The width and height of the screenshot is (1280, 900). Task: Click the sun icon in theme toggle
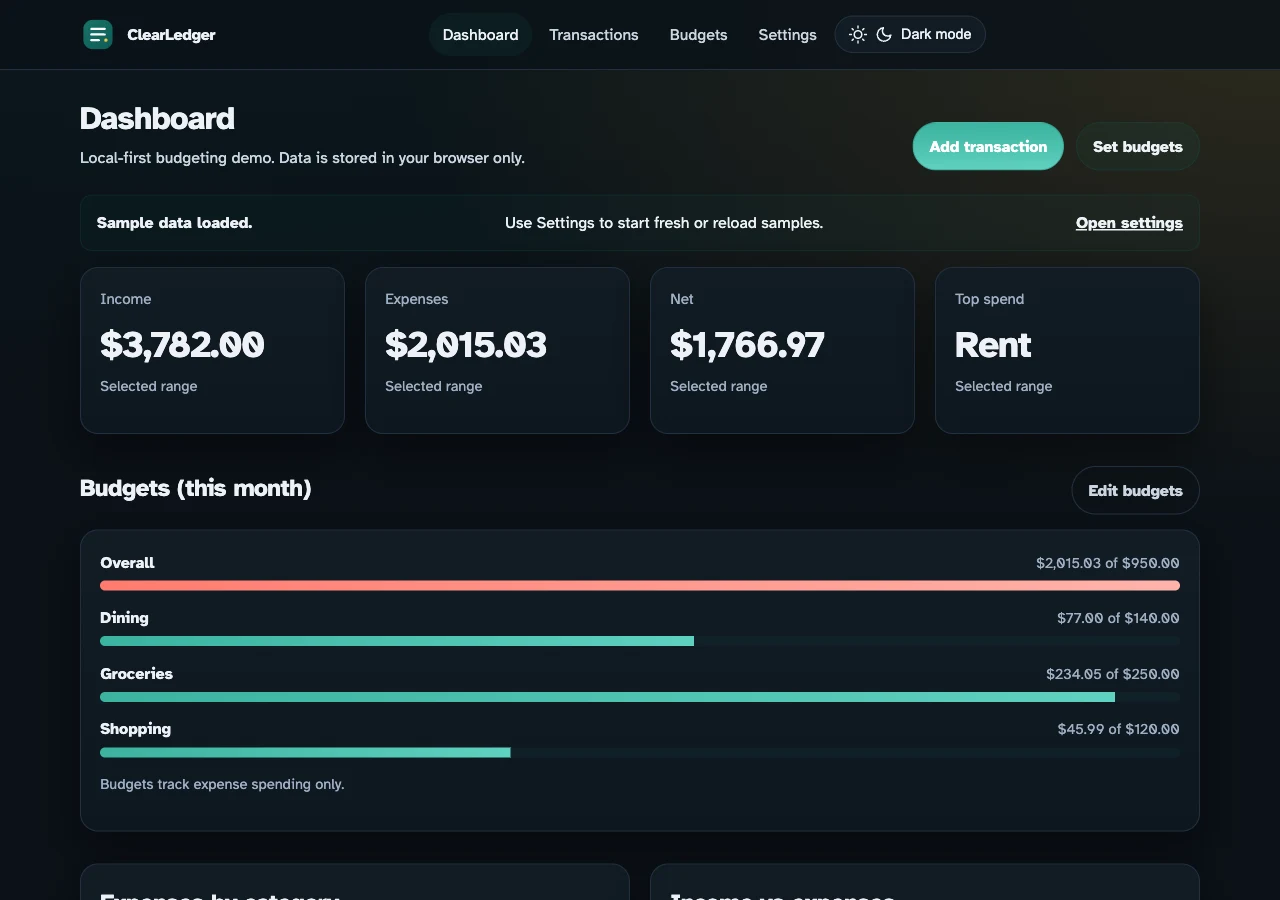click(858, 35)
